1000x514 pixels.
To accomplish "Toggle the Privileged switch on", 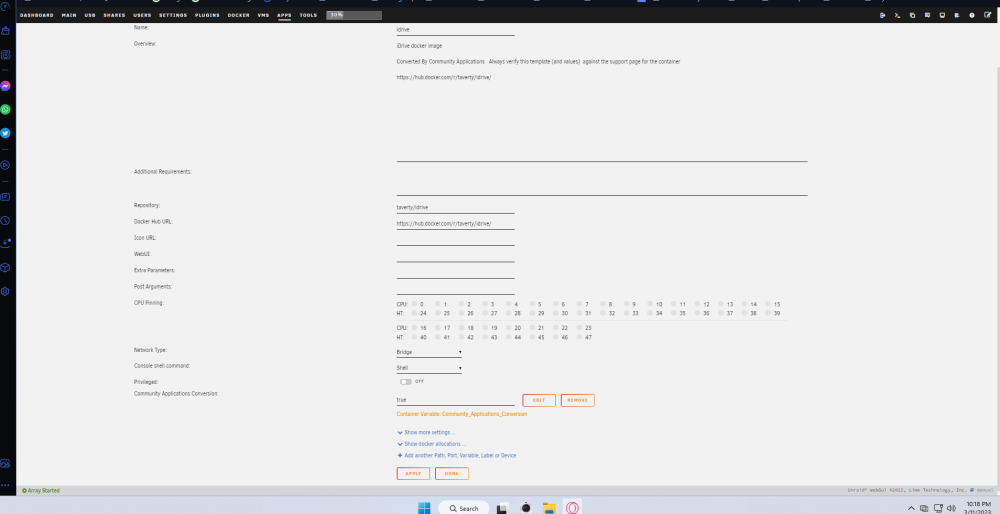I will 406,381.
